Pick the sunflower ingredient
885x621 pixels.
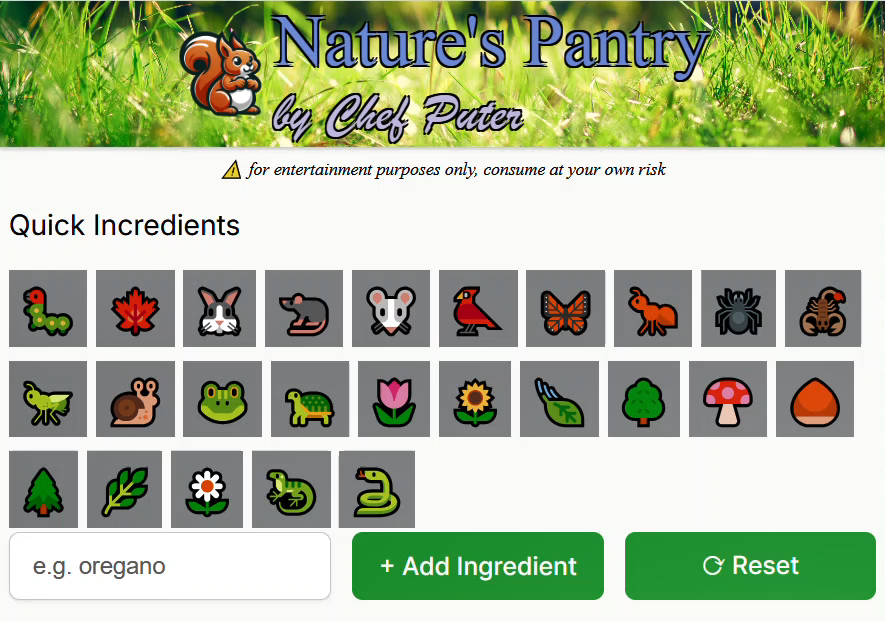point(475,399)
